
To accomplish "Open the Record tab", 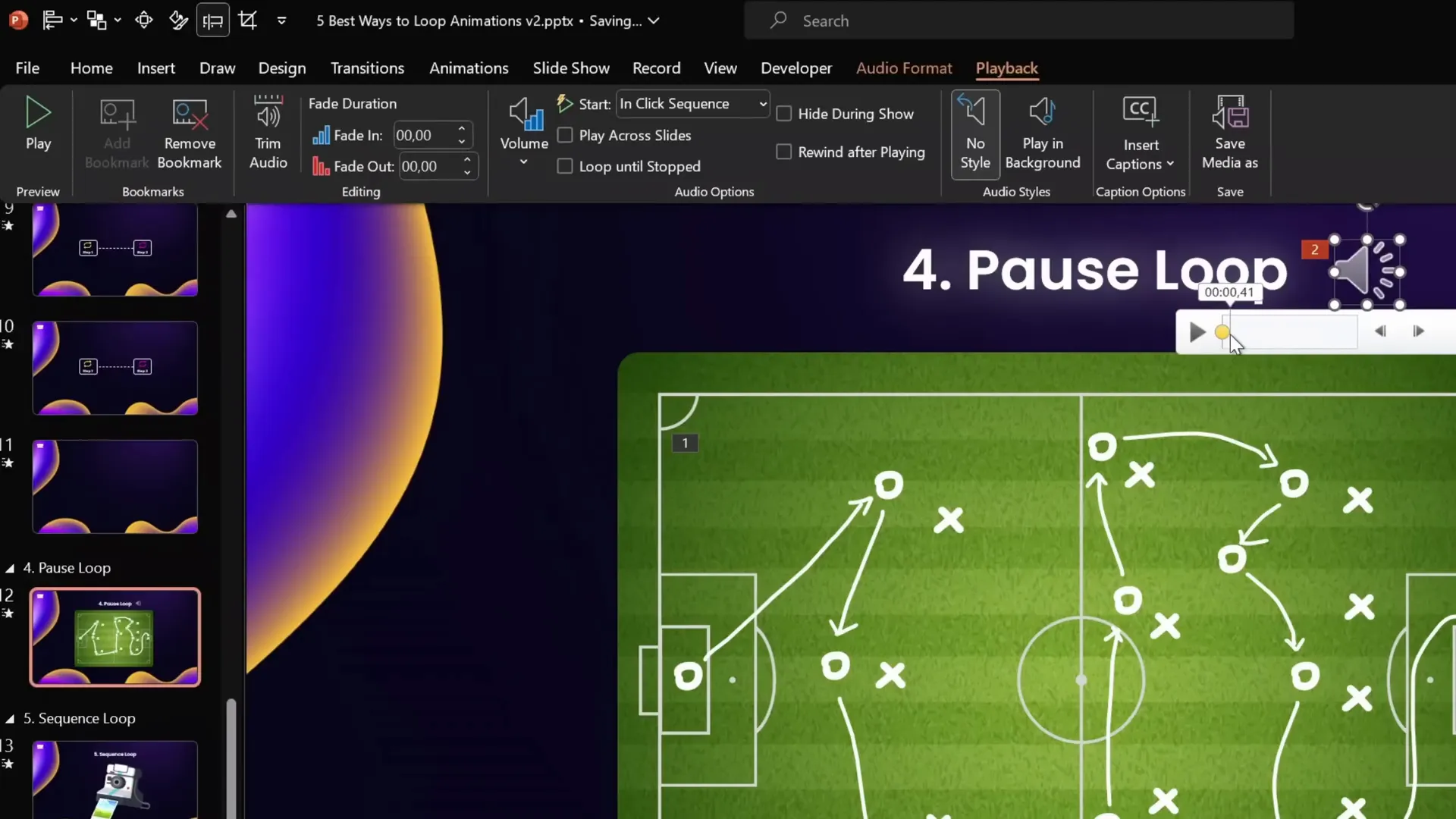I will (657, 68).
